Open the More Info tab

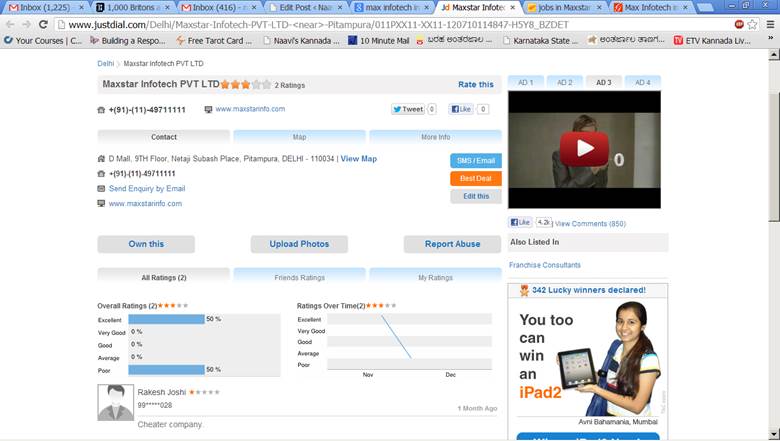pyautogui.click(x=435, y=137)
